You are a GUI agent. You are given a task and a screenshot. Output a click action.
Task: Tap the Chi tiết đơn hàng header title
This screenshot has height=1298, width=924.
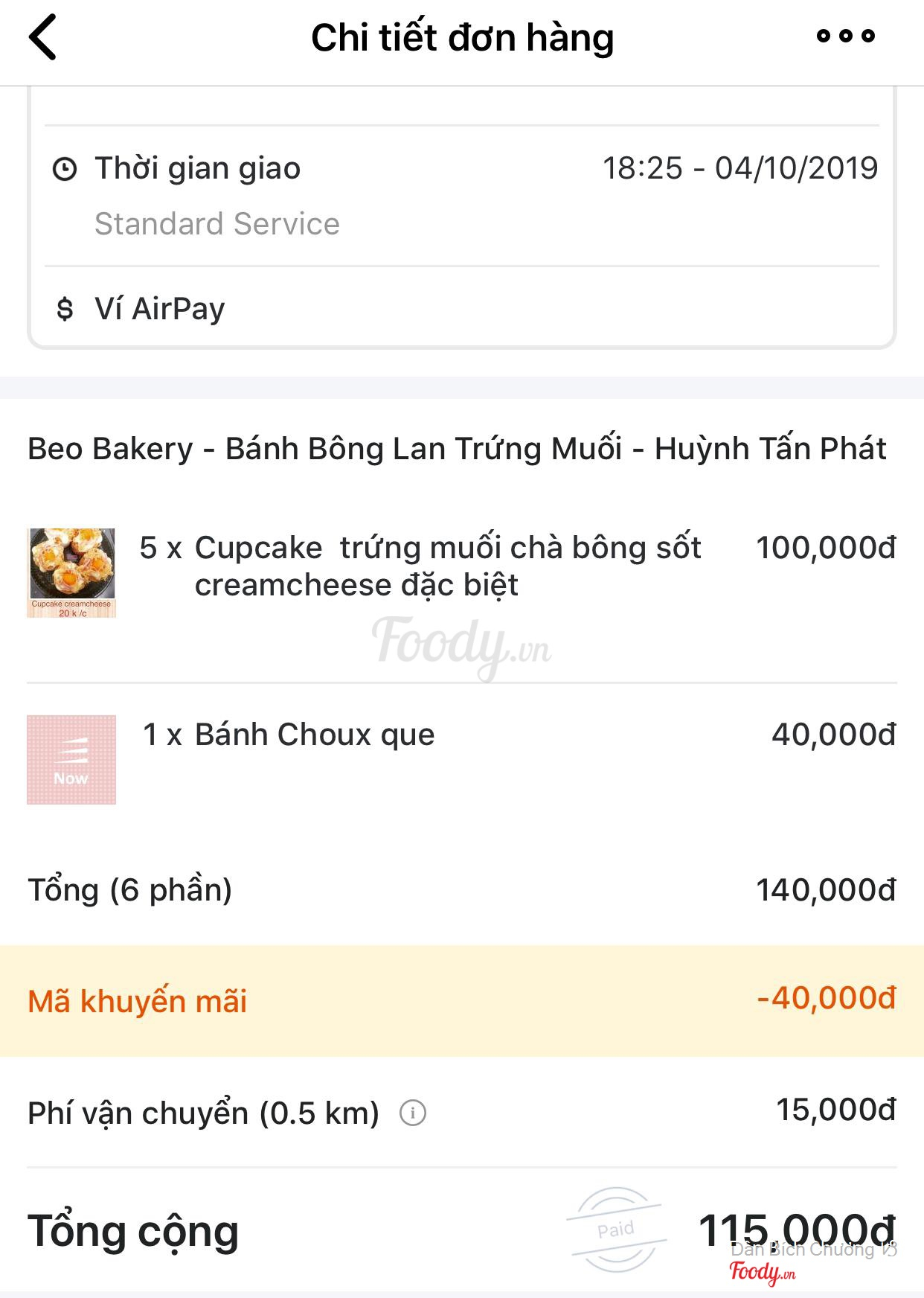[x=462, y=37]
